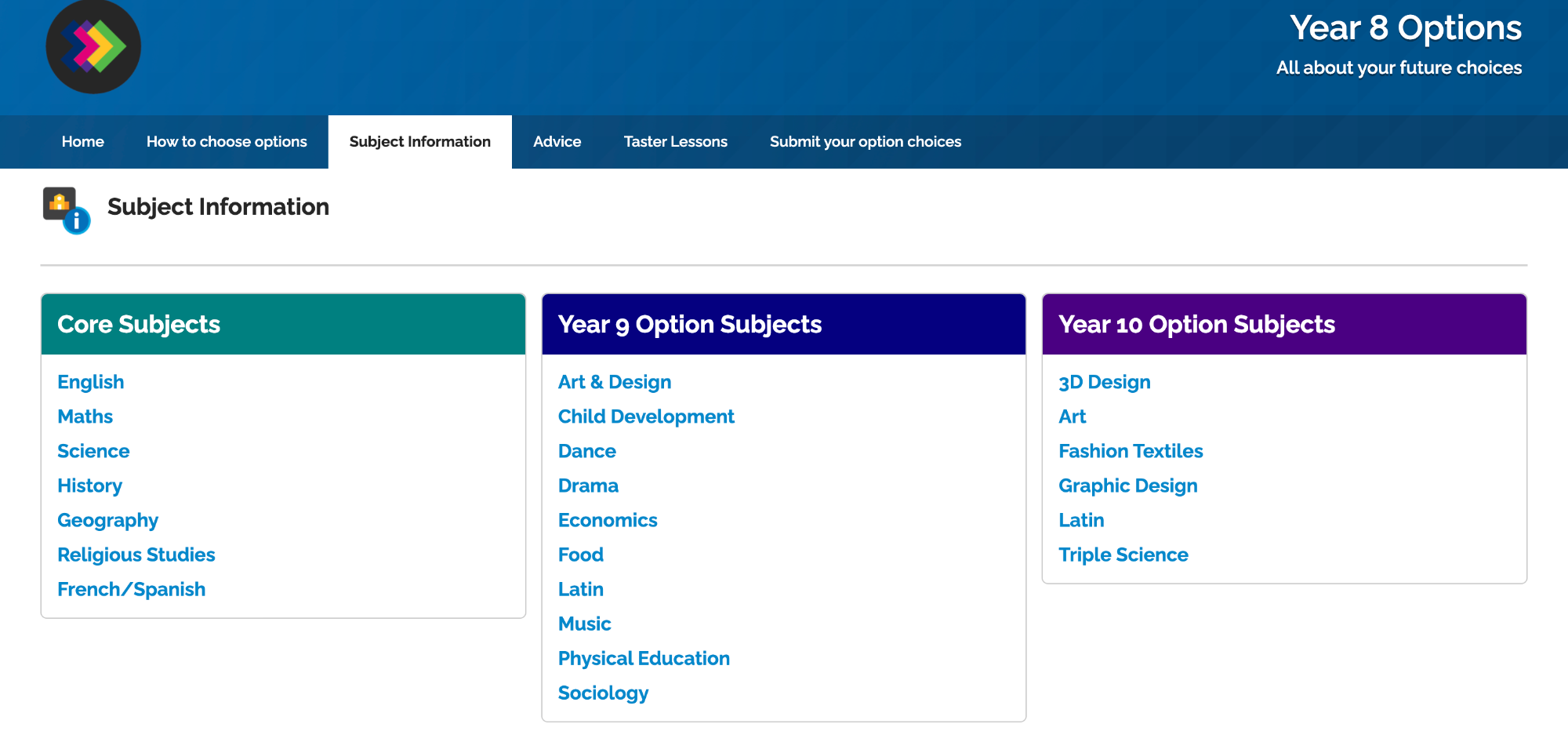Open the How to choose options page
1568x742 pixels.
coord(226,141)
